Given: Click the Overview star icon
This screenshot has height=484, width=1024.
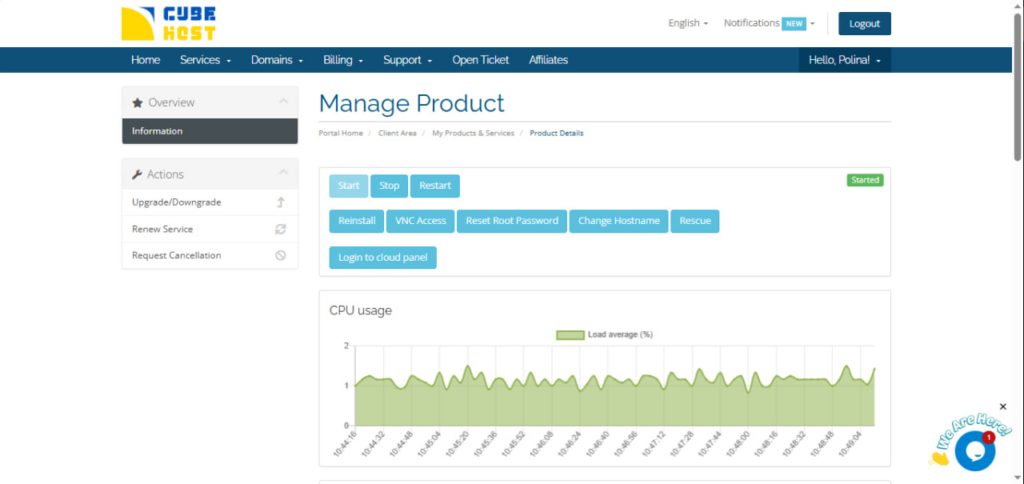Looking at the screenshot, I should pyautogui.click(x=138, y=103).
